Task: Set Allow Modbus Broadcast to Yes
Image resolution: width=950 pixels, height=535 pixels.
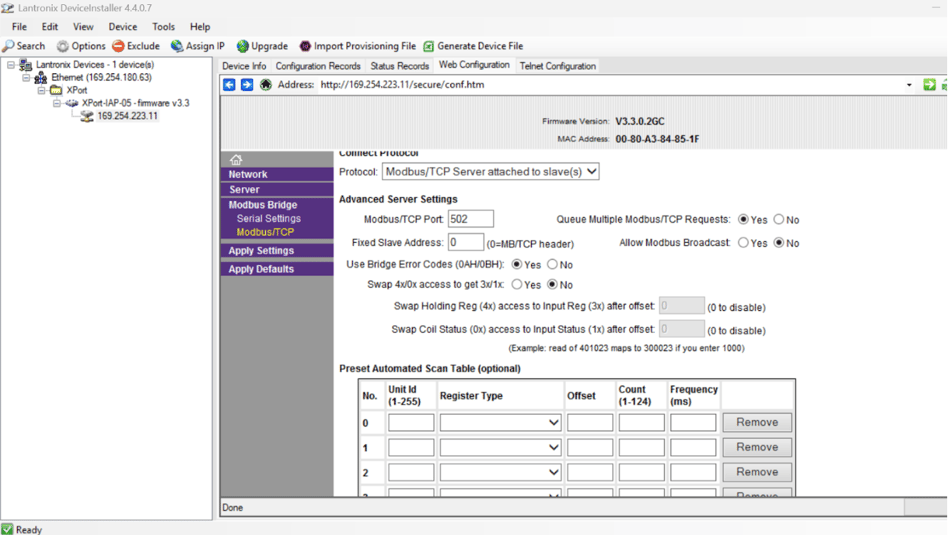Action: (x=743, y=242)
